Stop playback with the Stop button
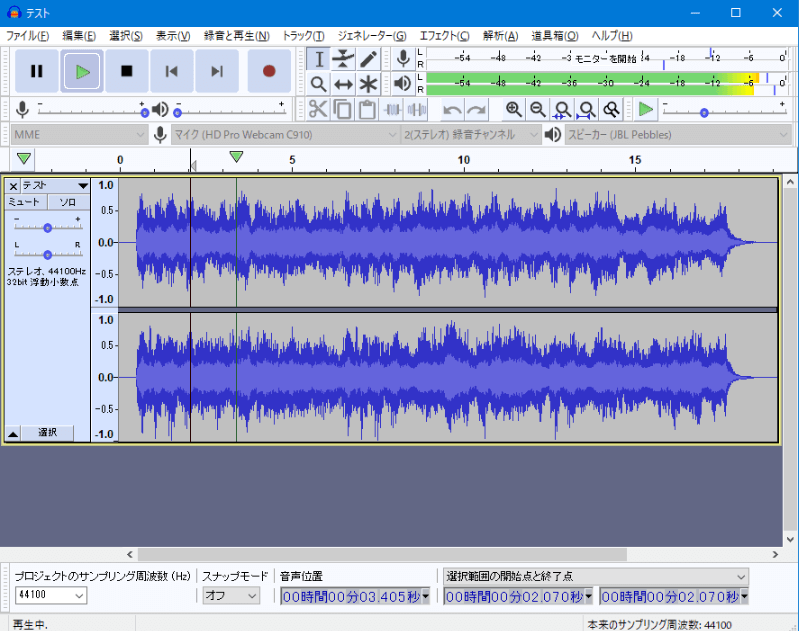 click(x=127, y=71)
